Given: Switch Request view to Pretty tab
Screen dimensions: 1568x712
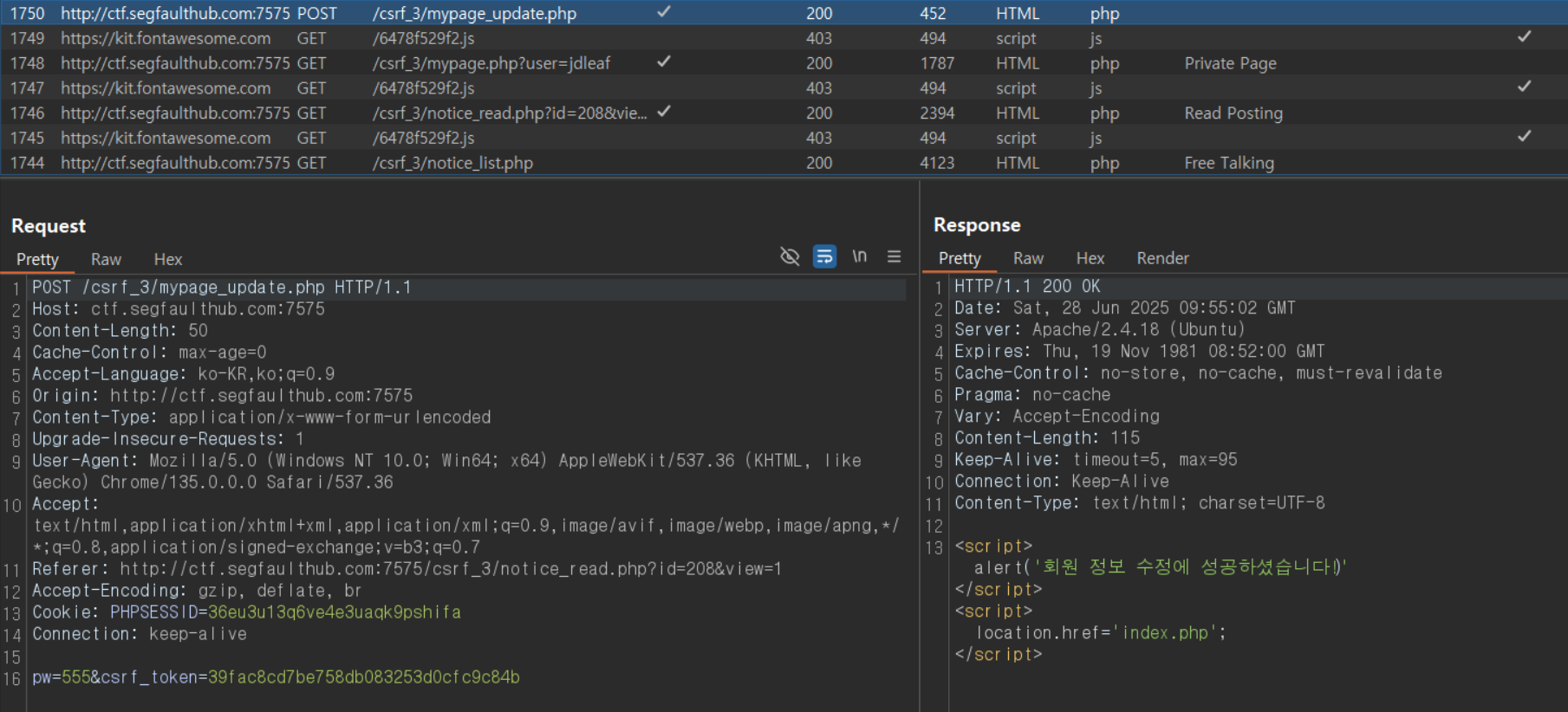Looking at the screenshot, I should click(x=37, y=259).
